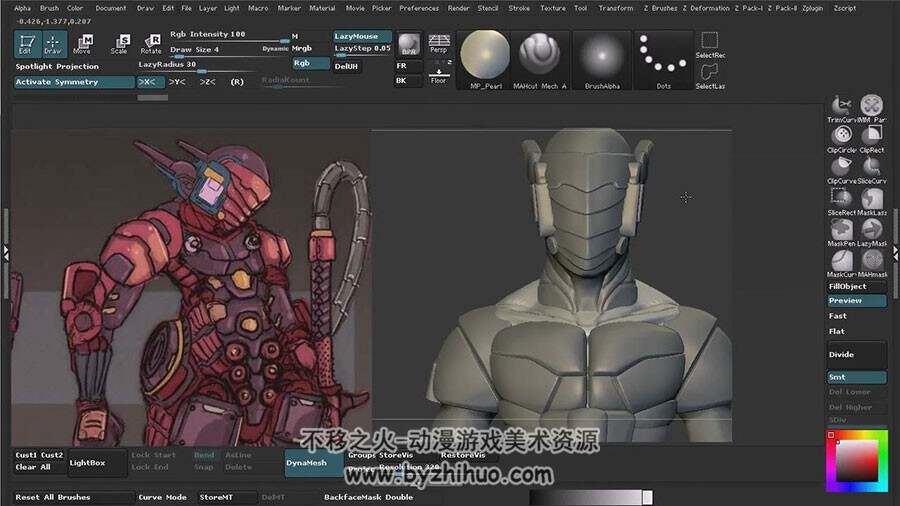The width and height of the screenshot is (900, 506).
Task: Click Reset All Brushes
Action: (x=73, y=497)
